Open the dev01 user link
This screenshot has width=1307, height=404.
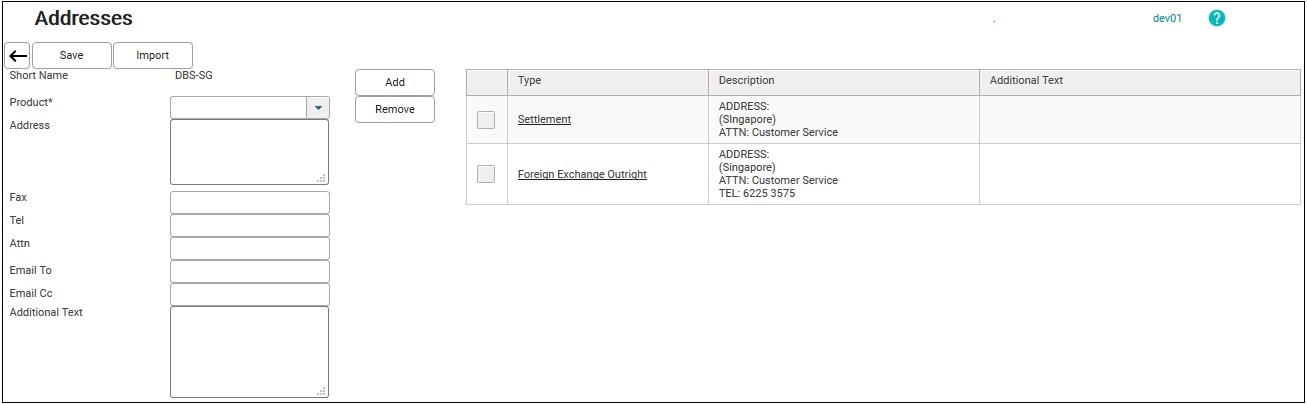pyautogui.click(x=1167, y=19)
